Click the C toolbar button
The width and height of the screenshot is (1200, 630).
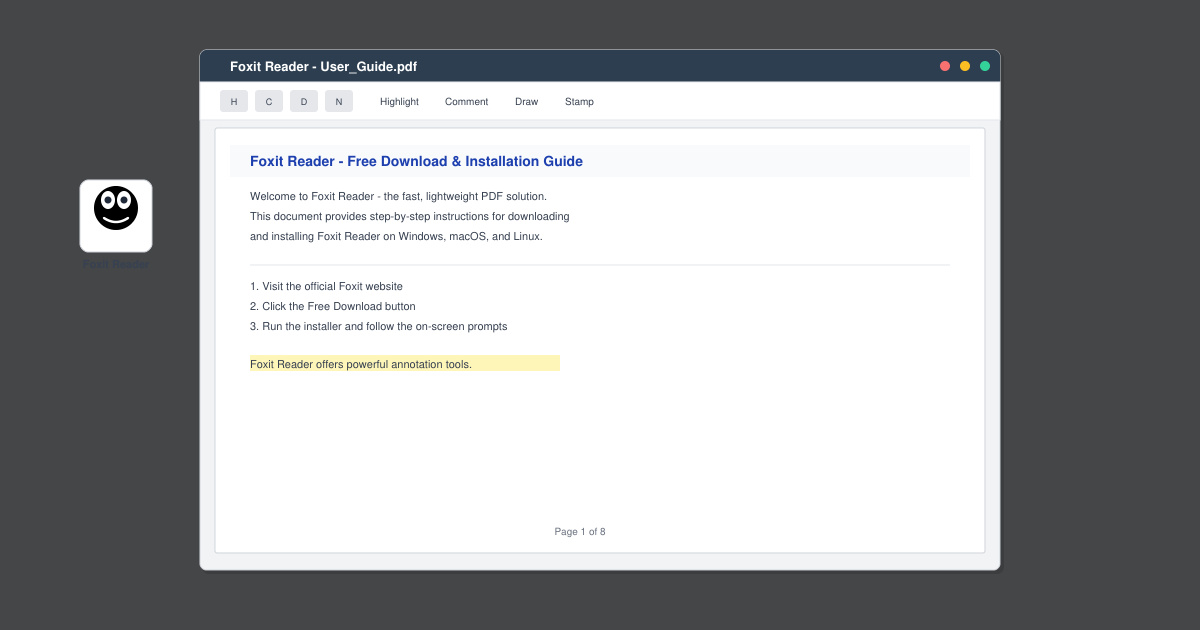(269, 101)
